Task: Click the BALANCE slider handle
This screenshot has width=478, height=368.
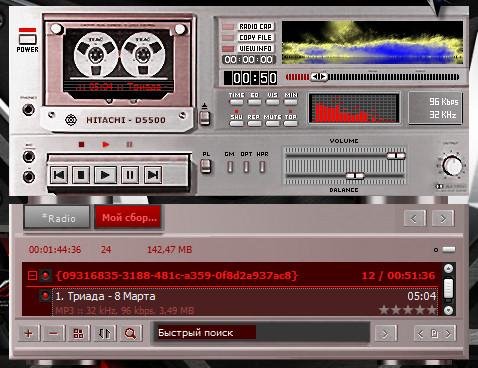Action: (355, 176)
